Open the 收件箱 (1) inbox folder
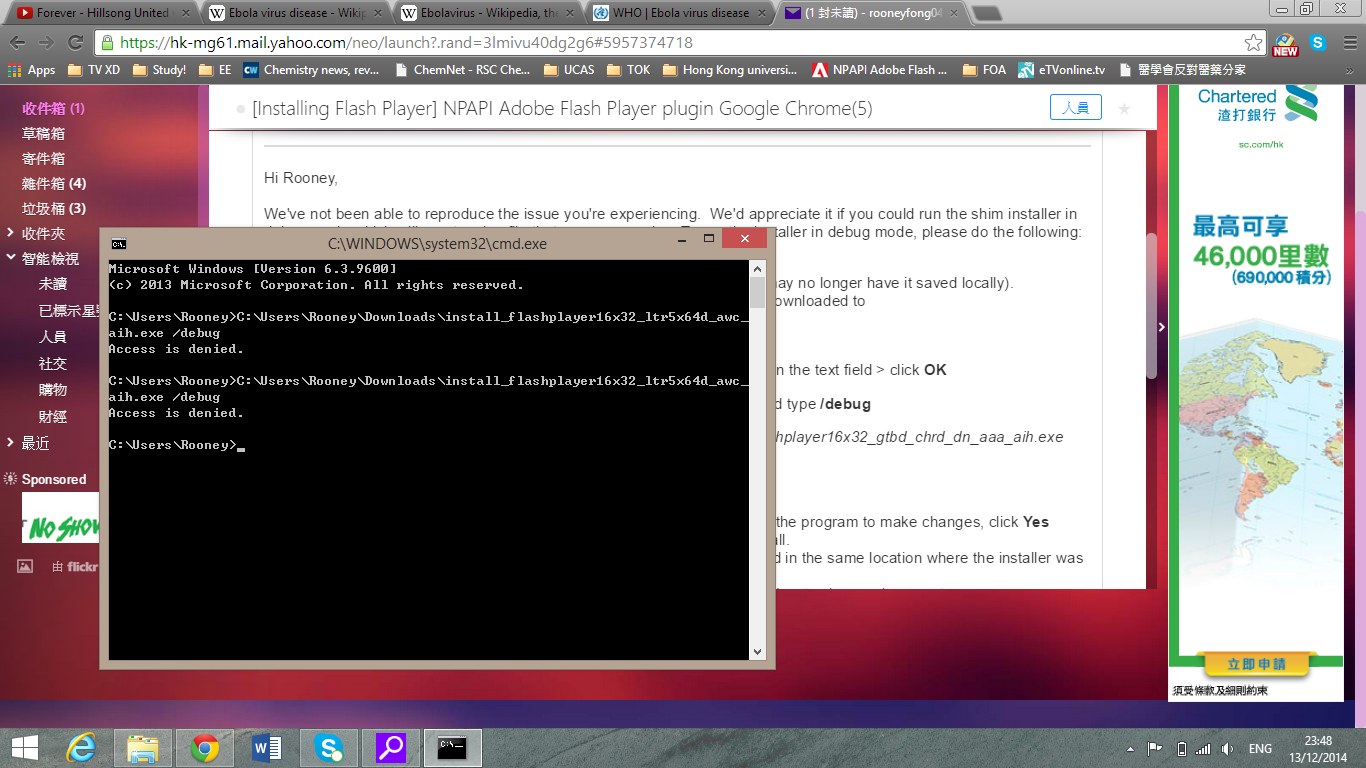The image size is (1366, 768). click(53, 108)
